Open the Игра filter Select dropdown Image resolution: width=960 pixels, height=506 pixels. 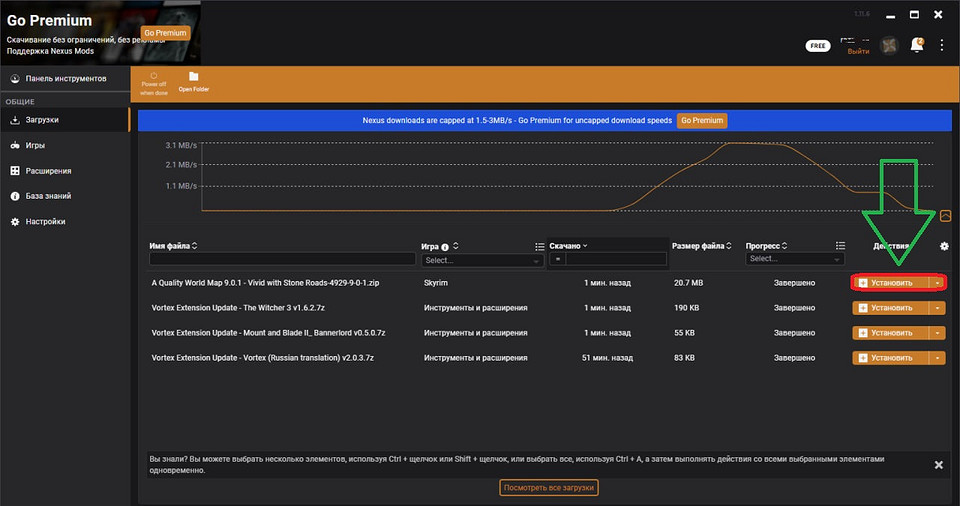(x=482, y=259)
